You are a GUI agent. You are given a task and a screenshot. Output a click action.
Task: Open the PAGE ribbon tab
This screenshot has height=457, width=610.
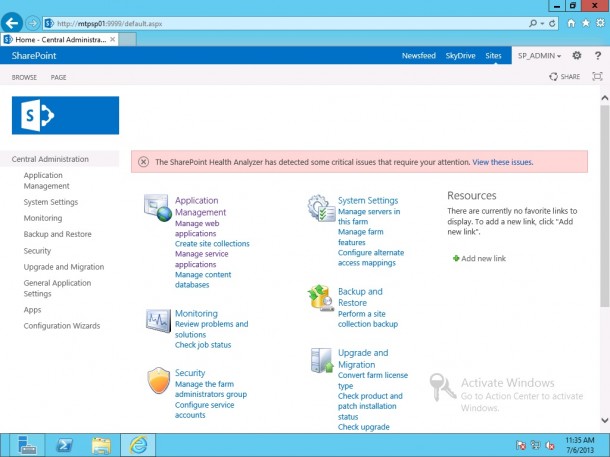[58, 77]
